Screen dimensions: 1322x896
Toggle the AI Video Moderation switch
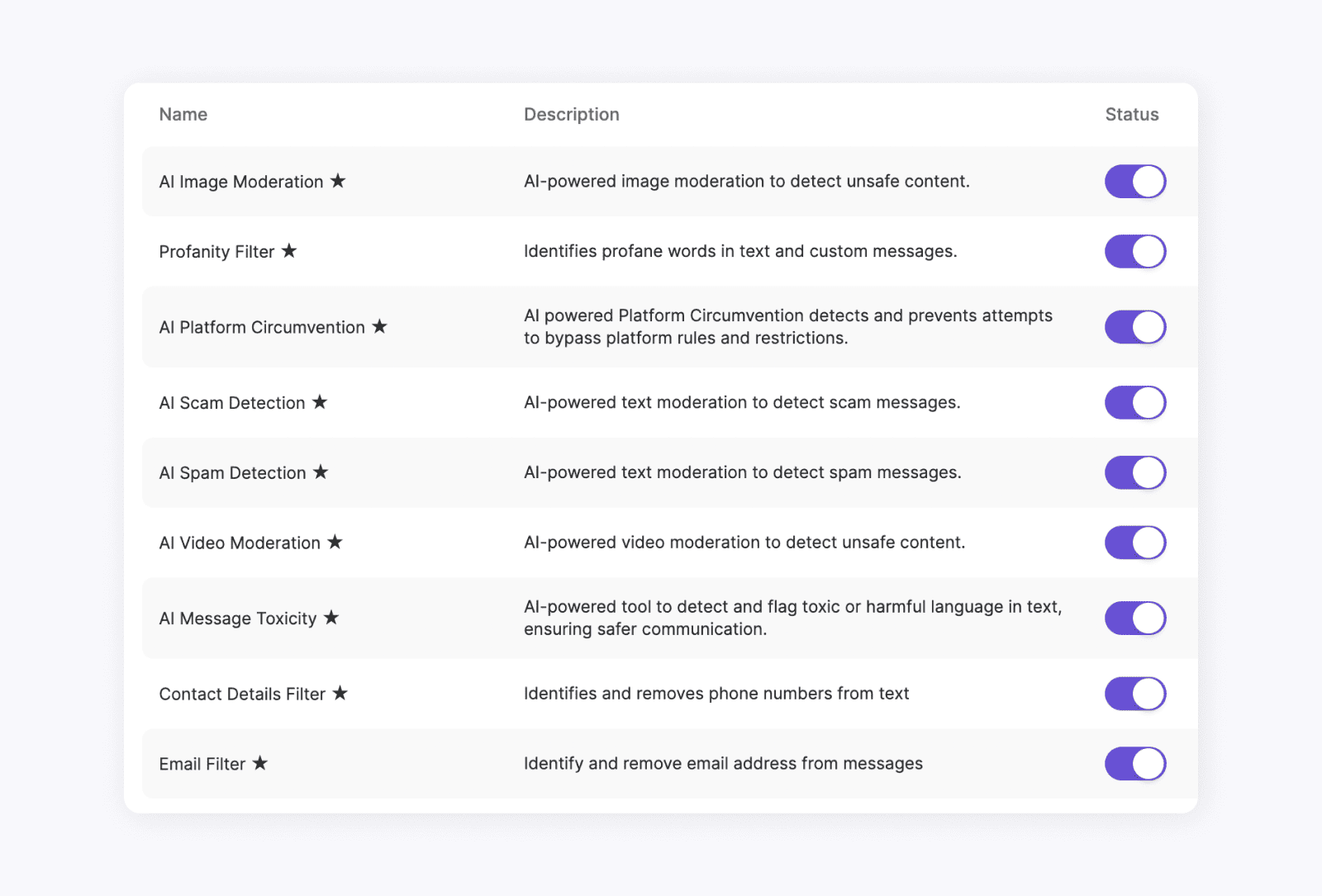click(x=1135, y=543)
